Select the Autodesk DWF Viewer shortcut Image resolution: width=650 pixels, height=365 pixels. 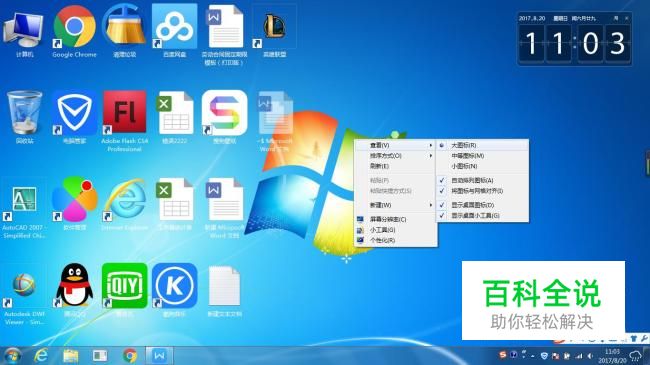pyautogui.click(x=24, y=295)
